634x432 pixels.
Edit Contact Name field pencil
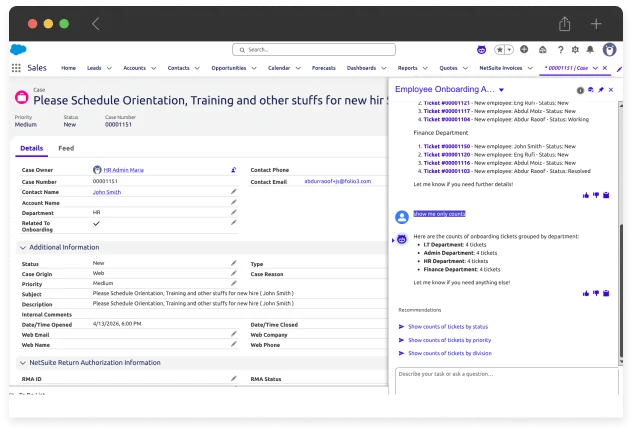coord(234,191)
